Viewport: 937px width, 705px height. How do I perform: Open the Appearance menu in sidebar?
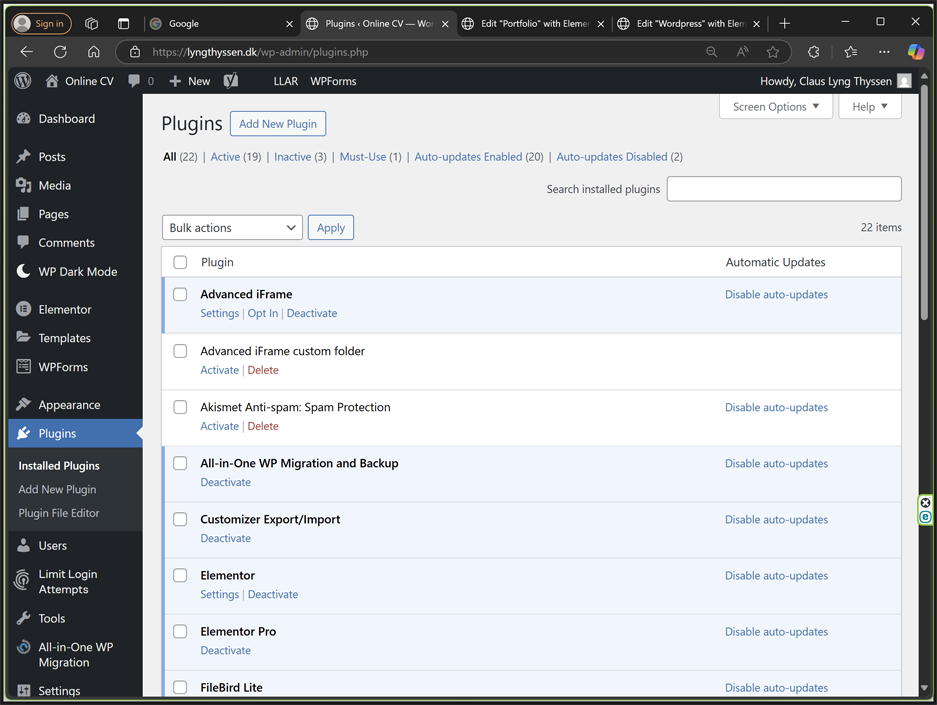[x=69, y=405]
